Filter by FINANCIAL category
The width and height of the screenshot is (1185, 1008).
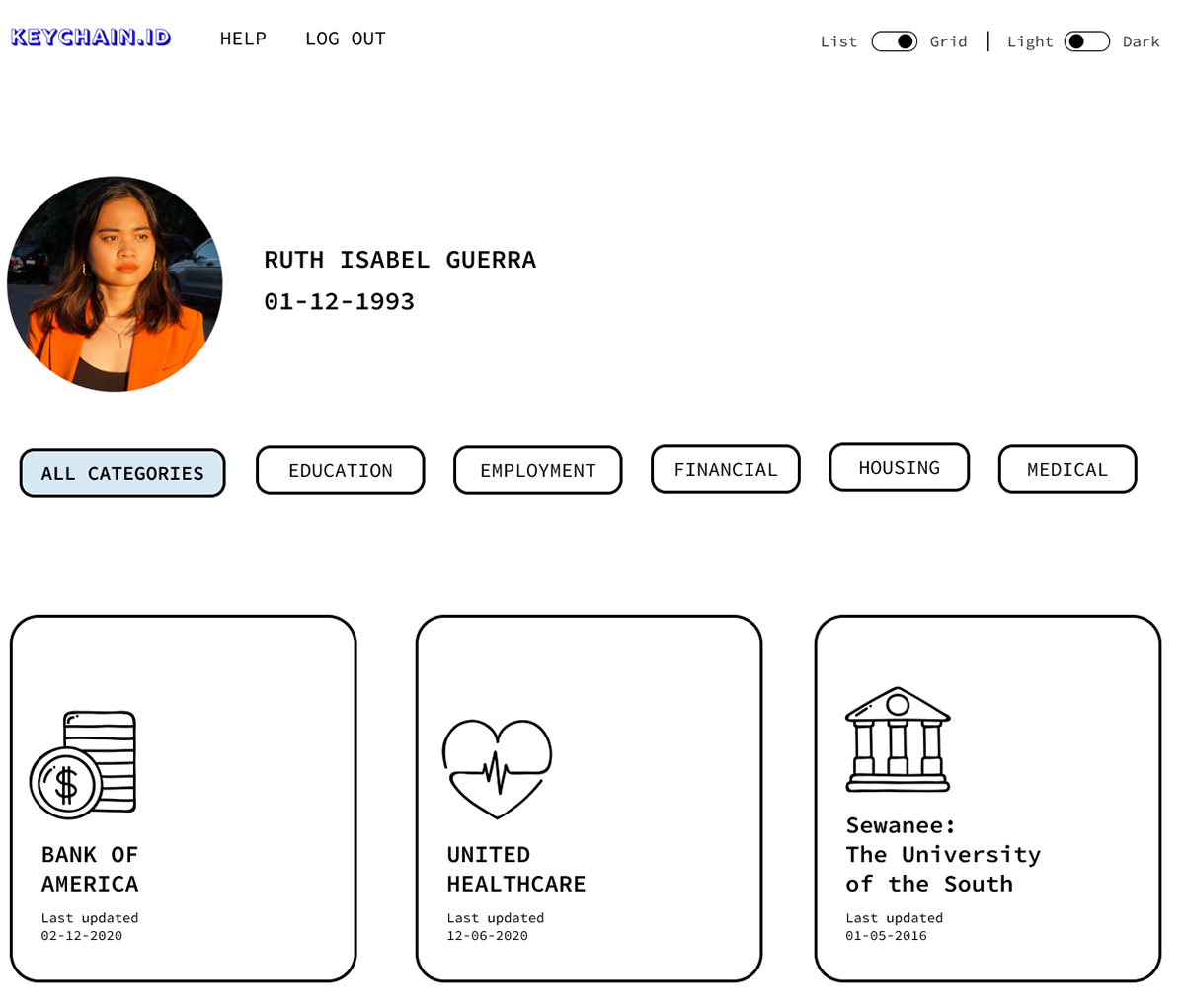pos(726,469)
